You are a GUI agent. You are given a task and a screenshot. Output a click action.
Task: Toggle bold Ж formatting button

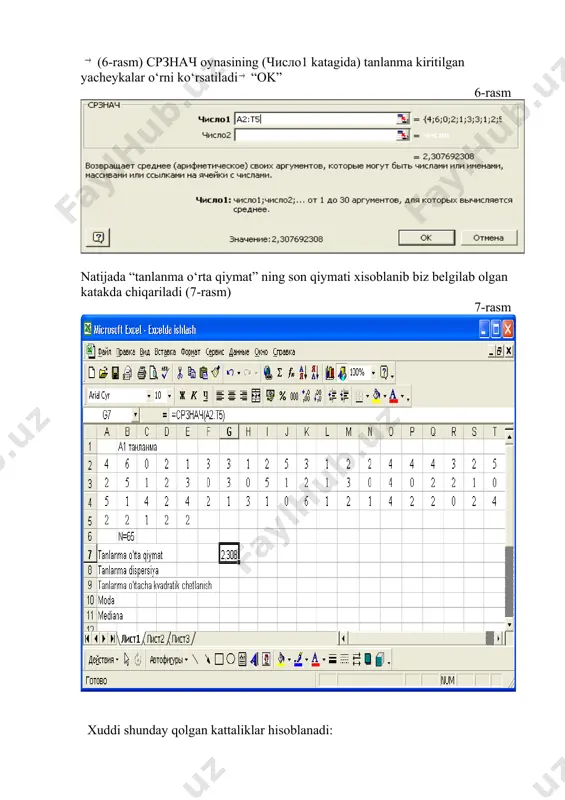[182, 396]
